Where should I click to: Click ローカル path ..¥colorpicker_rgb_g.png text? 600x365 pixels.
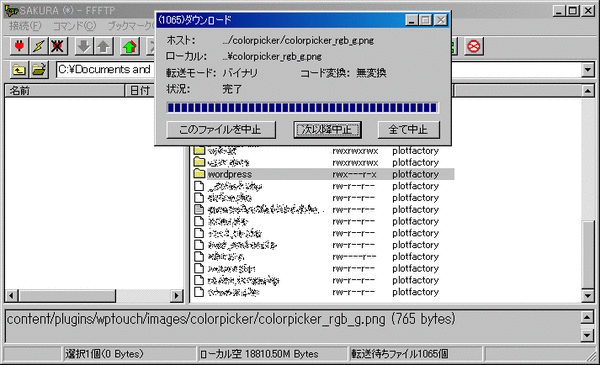(272, 57)
